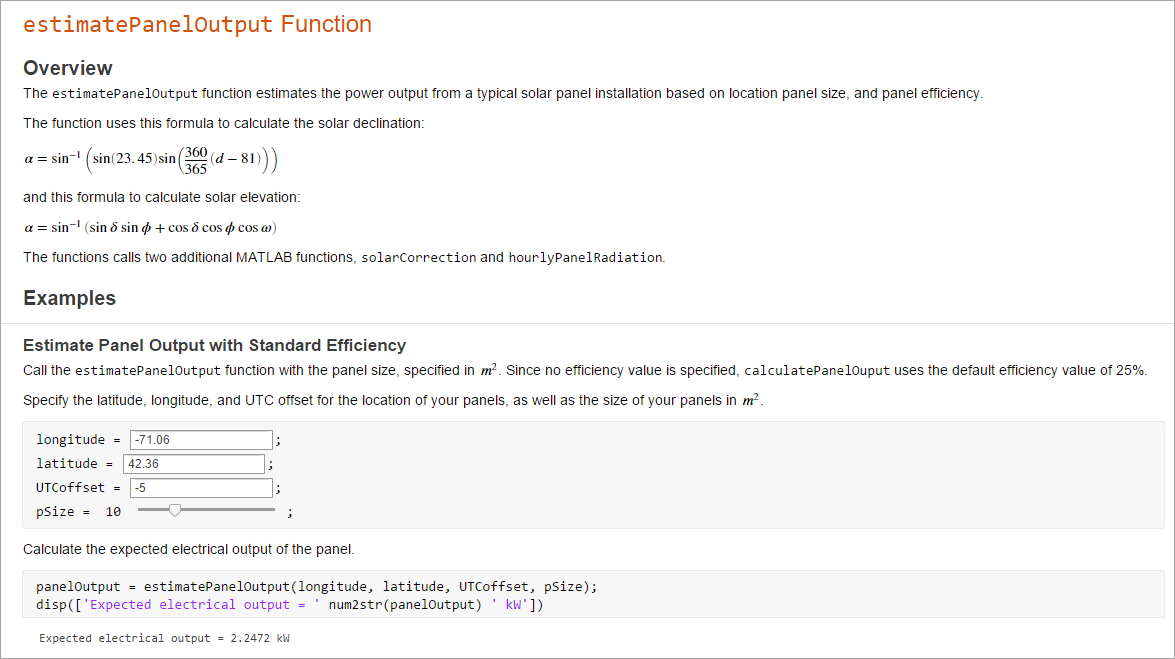Click the solar declination formula
The width and height of the screenshot is (1175, 659).
click(150, 159)
